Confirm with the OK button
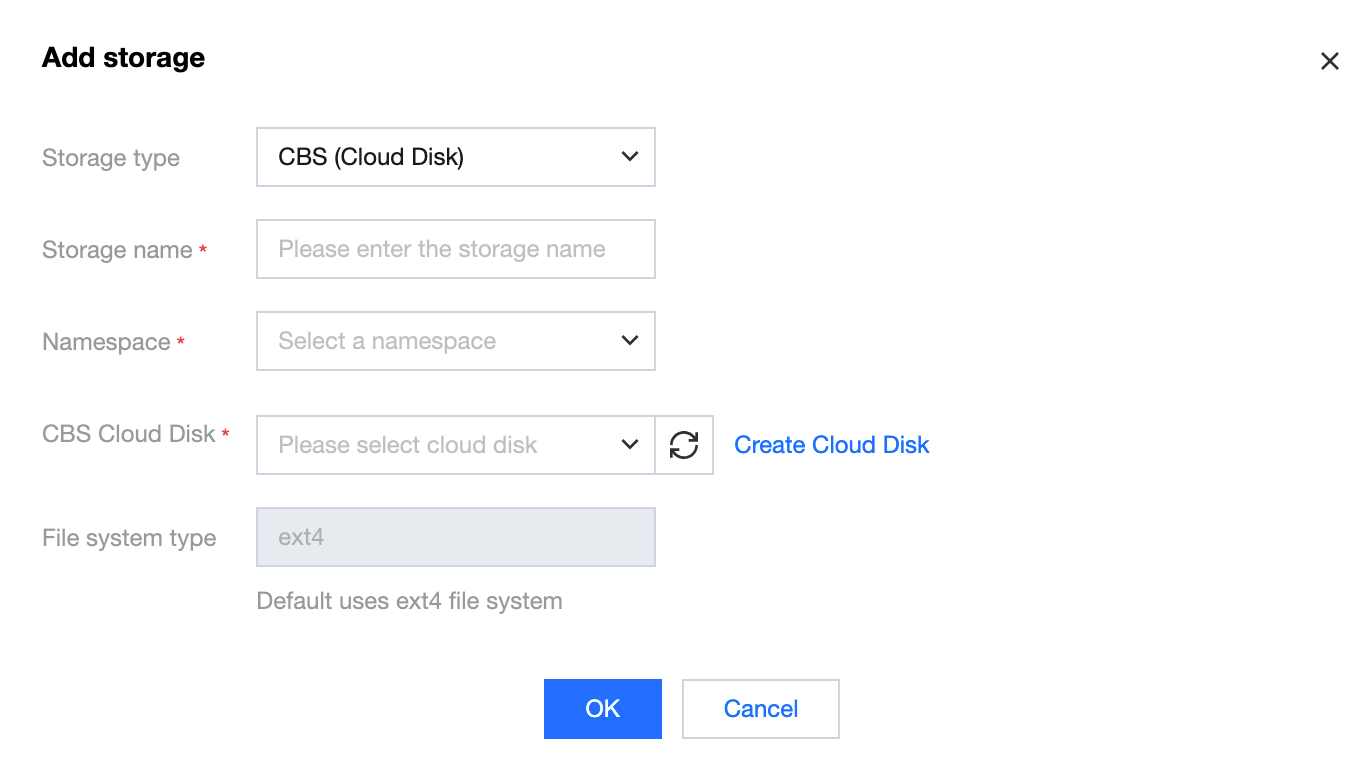 (602, 709)
